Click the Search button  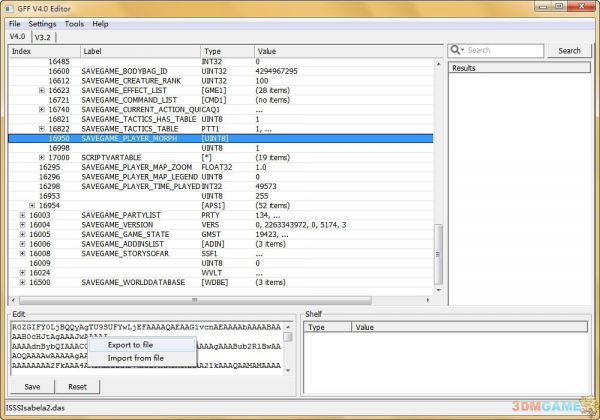coord(569,50)
